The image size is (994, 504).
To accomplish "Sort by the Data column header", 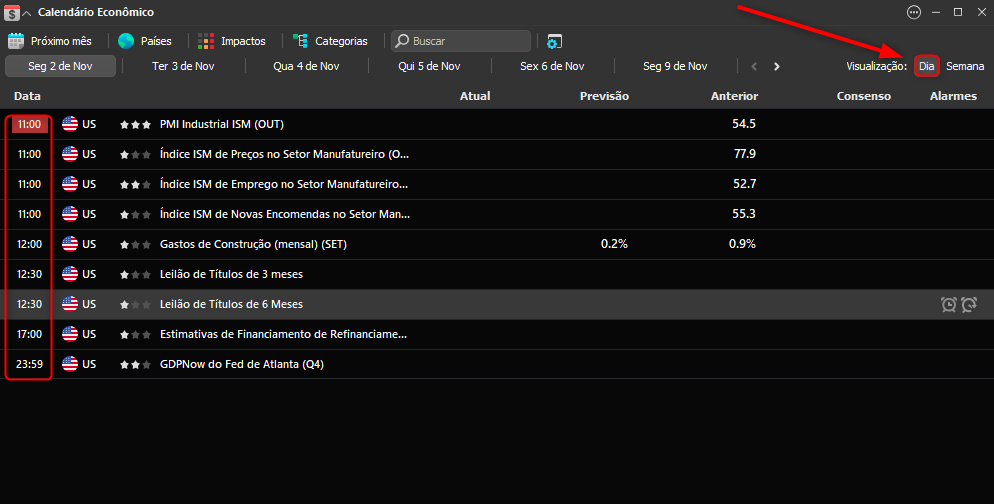I will click(27, 96).
